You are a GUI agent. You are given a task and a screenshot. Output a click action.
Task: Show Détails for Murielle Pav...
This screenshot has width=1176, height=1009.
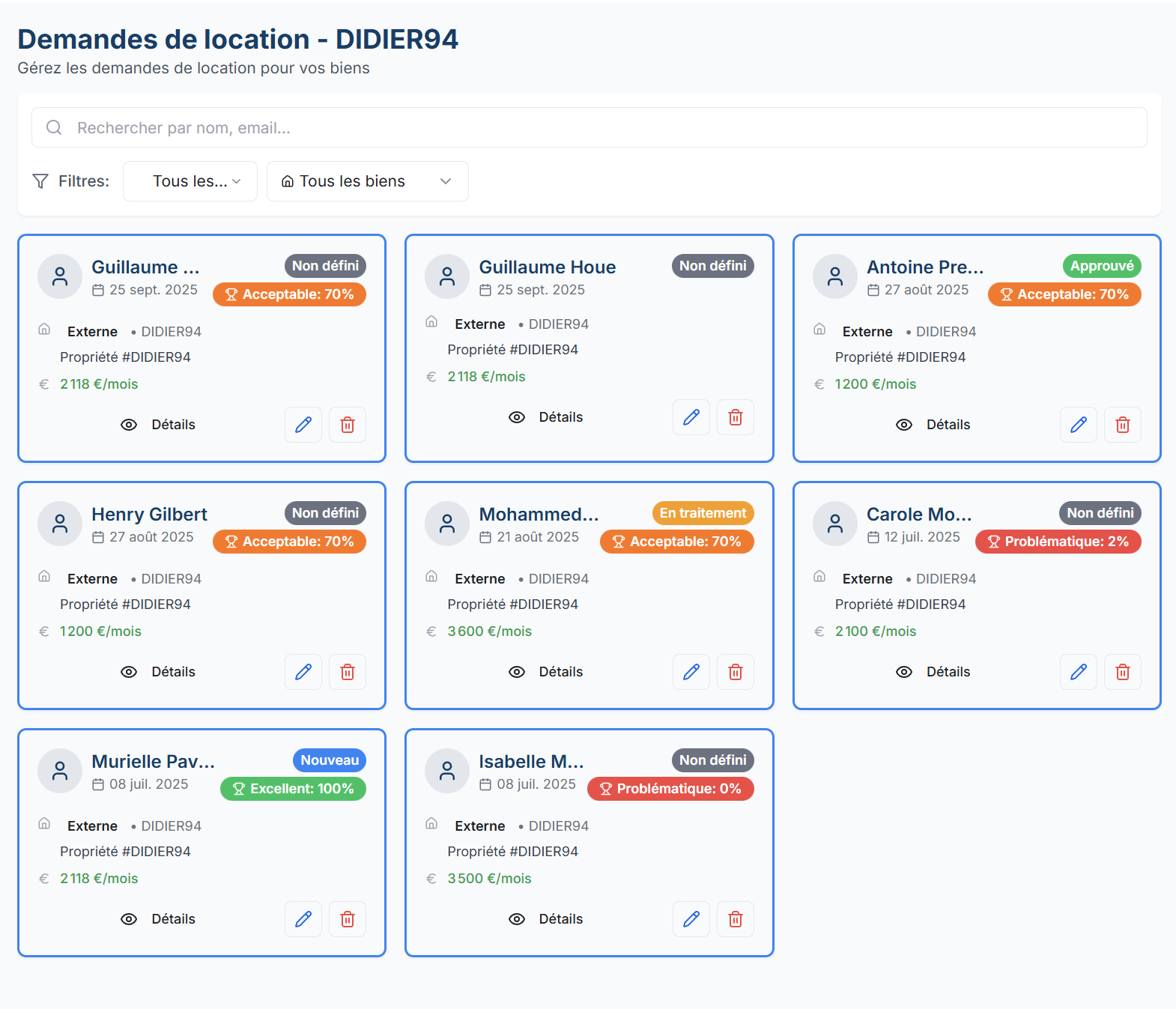pos(158,919)
